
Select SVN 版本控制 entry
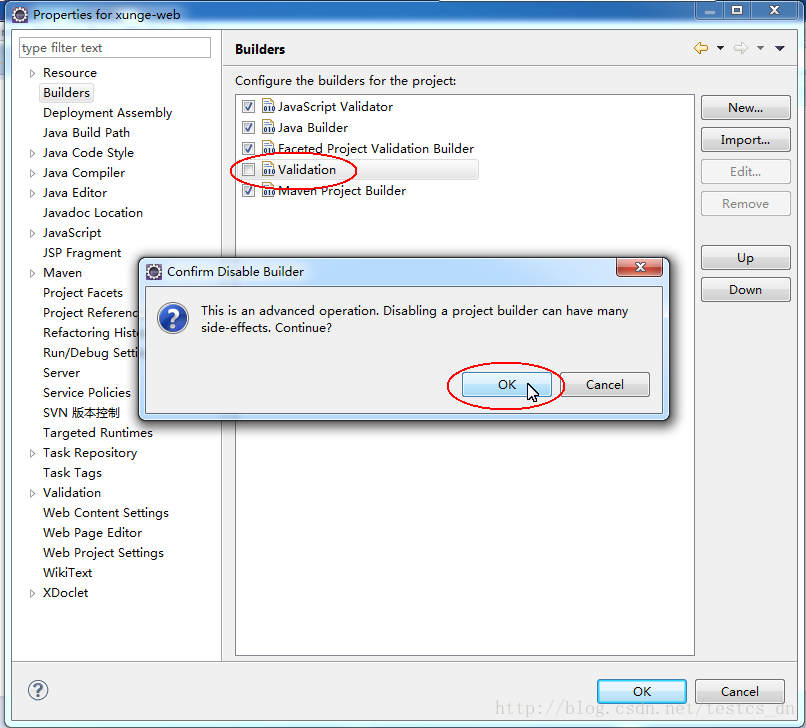(81, 413)
